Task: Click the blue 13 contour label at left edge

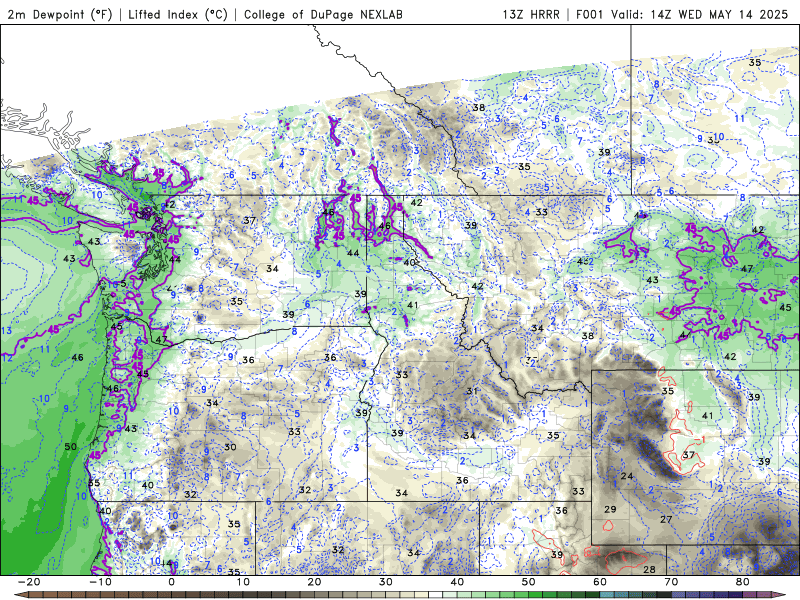Action: tap(6, 331)
